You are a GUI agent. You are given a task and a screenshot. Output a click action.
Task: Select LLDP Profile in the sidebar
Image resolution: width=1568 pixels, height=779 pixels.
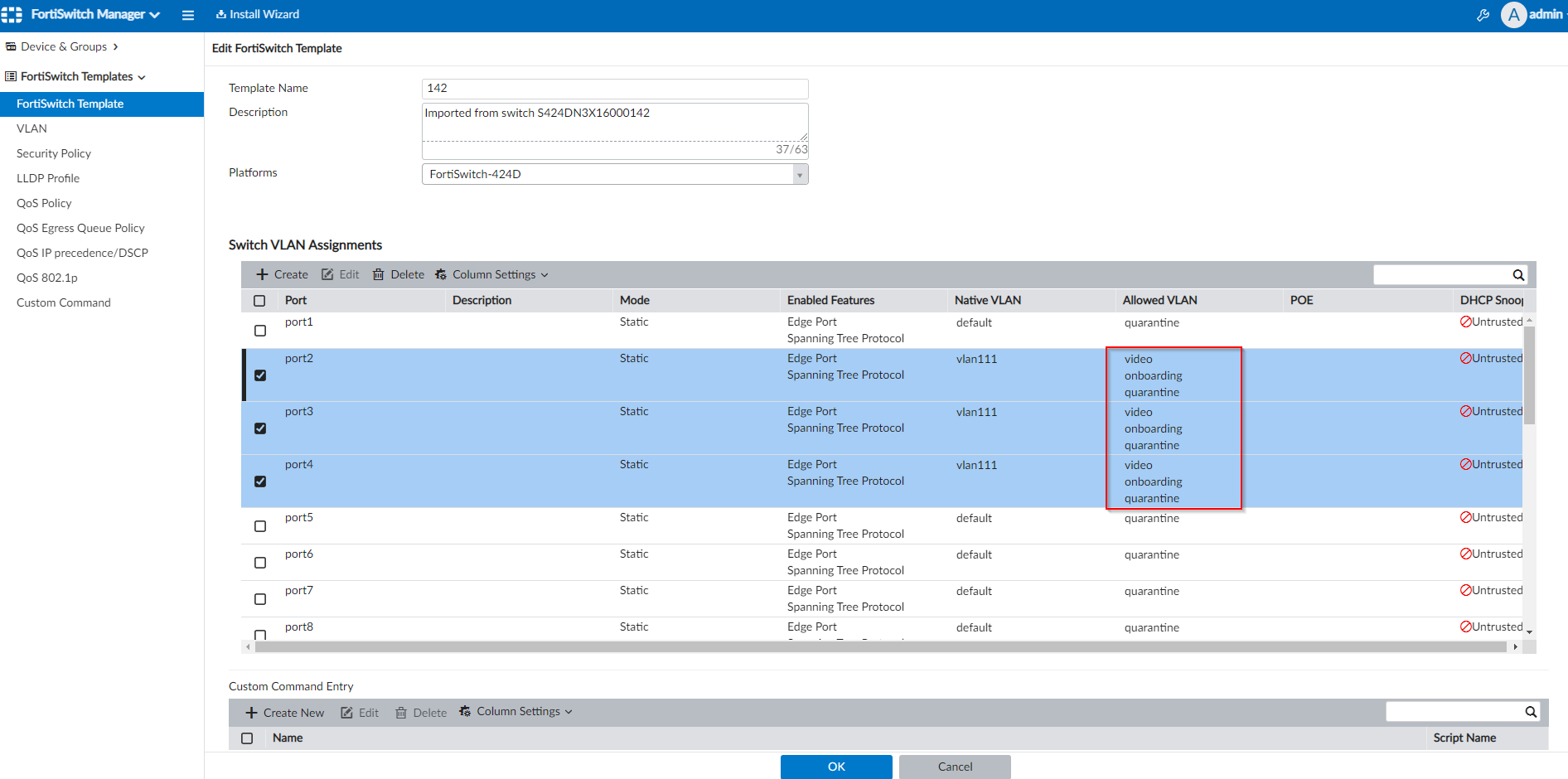(48, 178)
